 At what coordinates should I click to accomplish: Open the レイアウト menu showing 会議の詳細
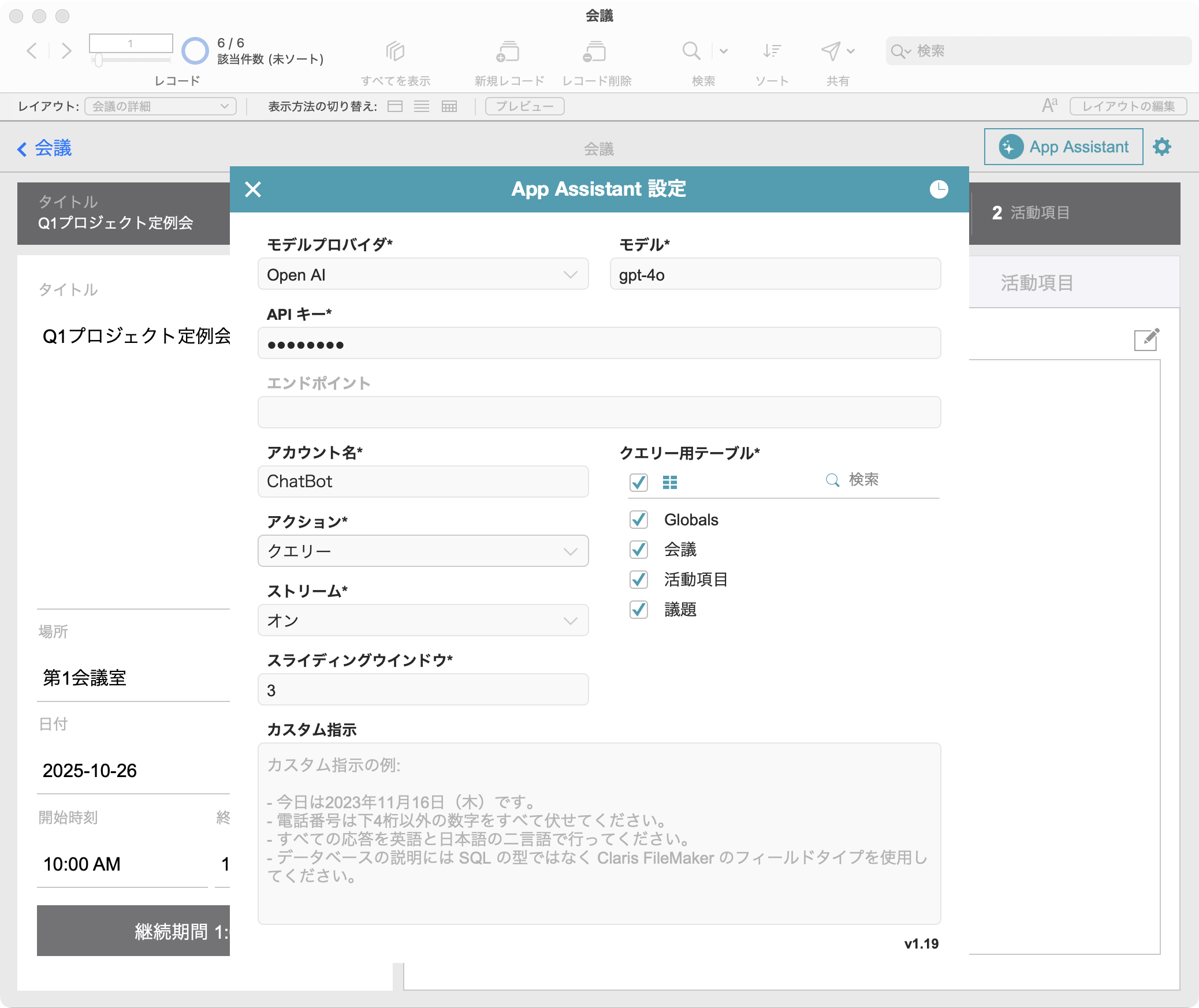pos(161,106)
